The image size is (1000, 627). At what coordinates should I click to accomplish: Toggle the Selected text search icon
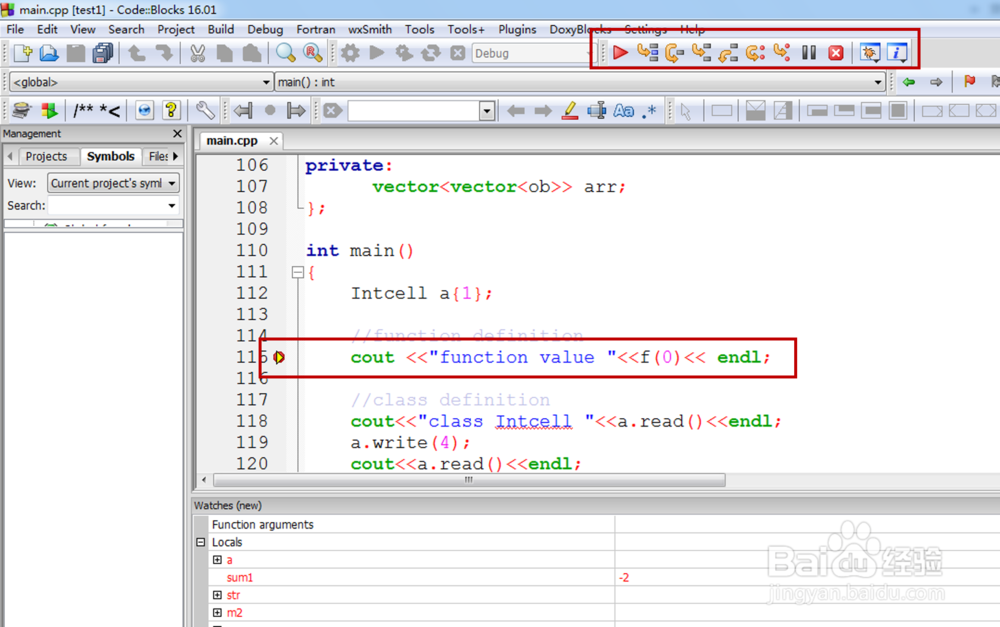coord(597,110)
